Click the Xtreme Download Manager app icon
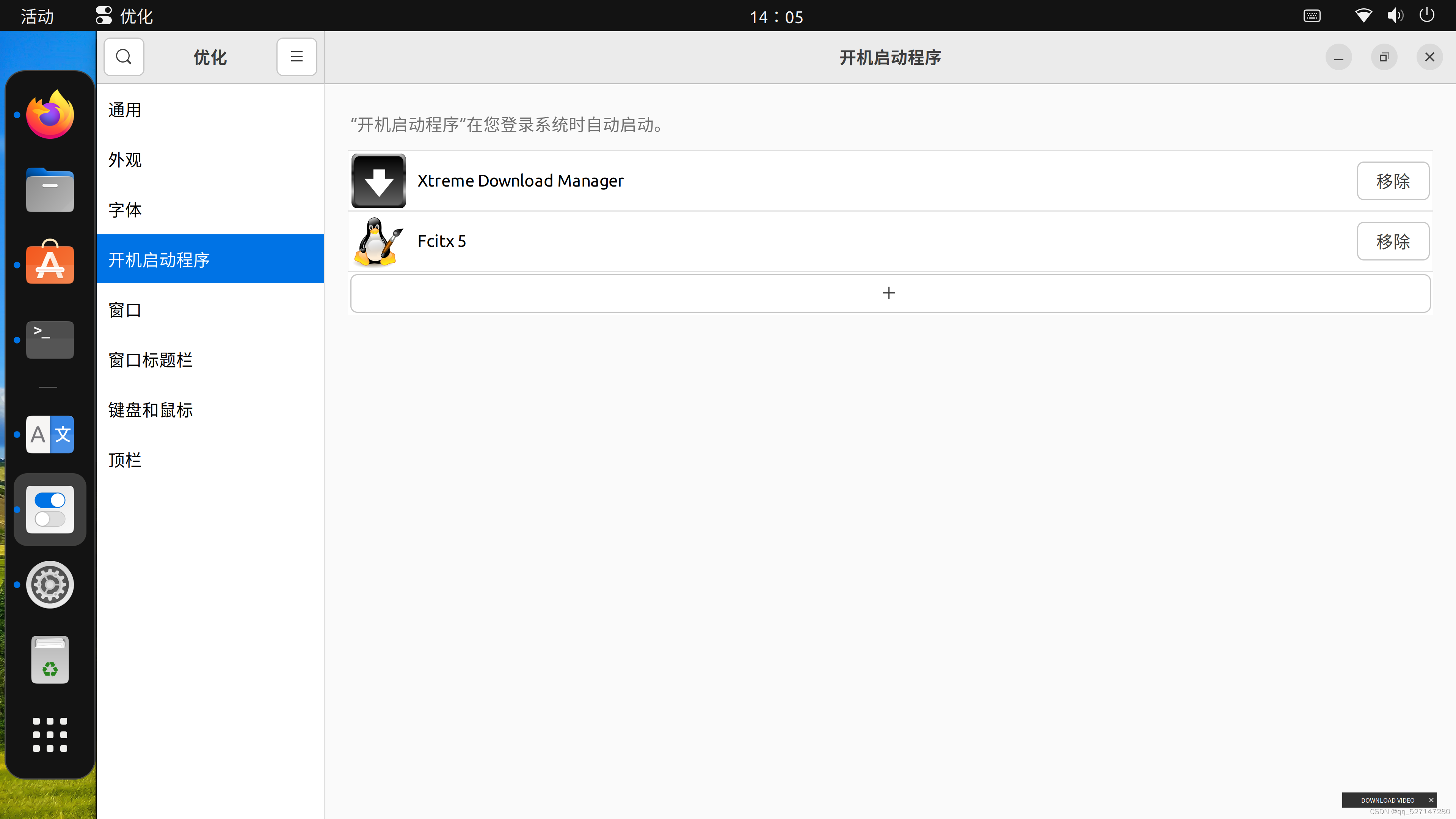Viewport: 1456px width, 819px height. pos(378,181)
